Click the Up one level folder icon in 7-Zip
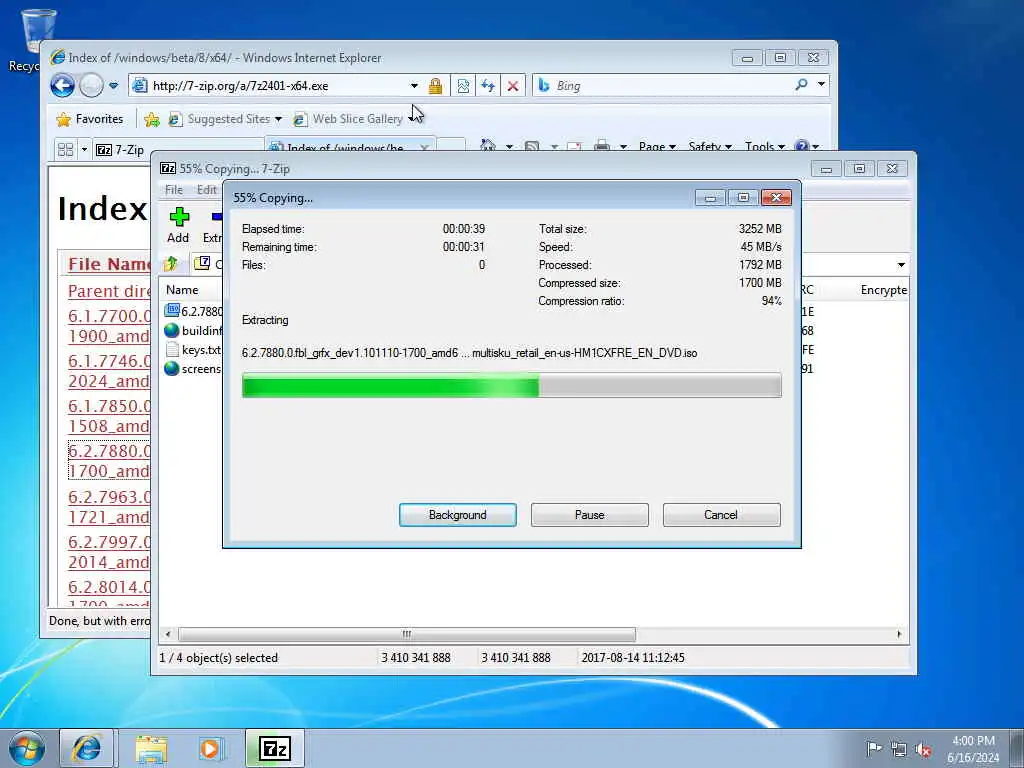1024x768 pixels. coord(171,264)
